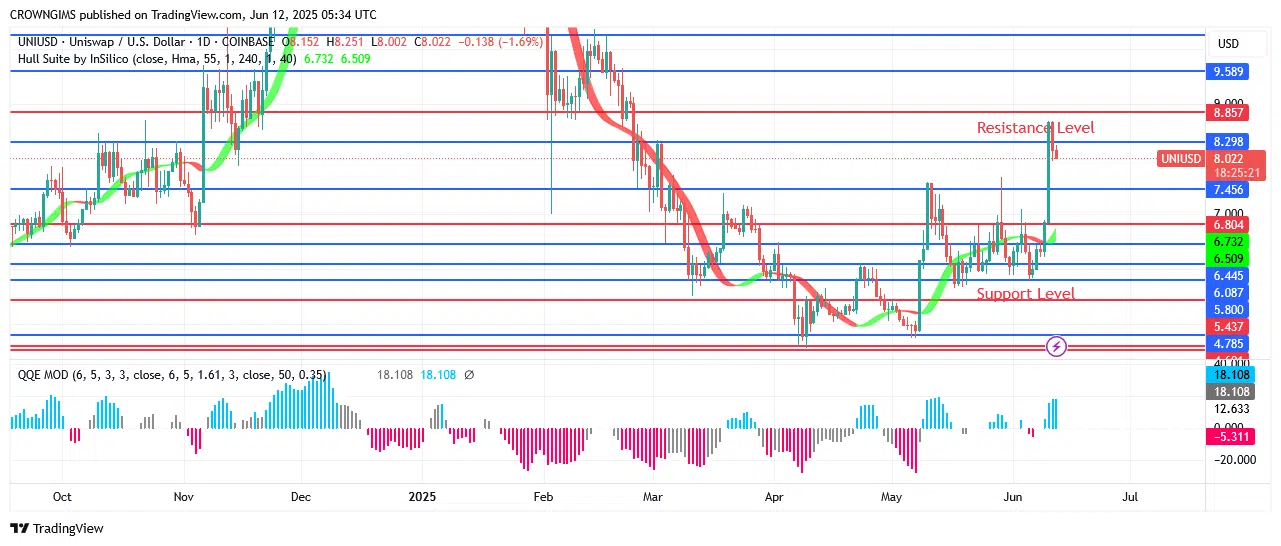Click the Feb label on the time axis

pyautogui.click(x=543, y=496)
